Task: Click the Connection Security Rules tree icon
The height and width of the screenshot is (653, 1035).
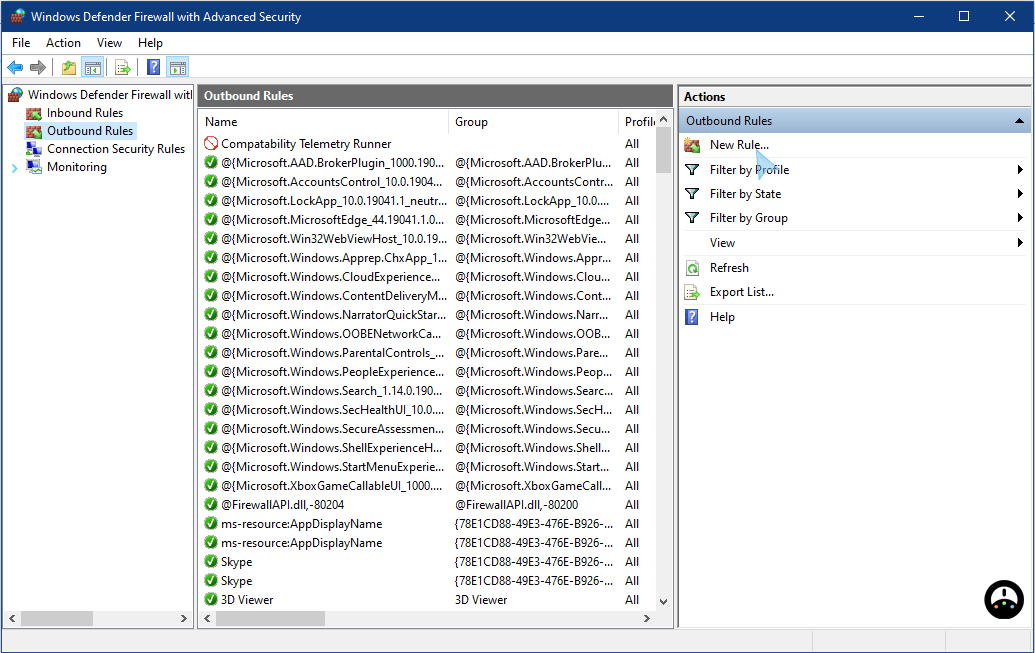Action: point(34,149)
